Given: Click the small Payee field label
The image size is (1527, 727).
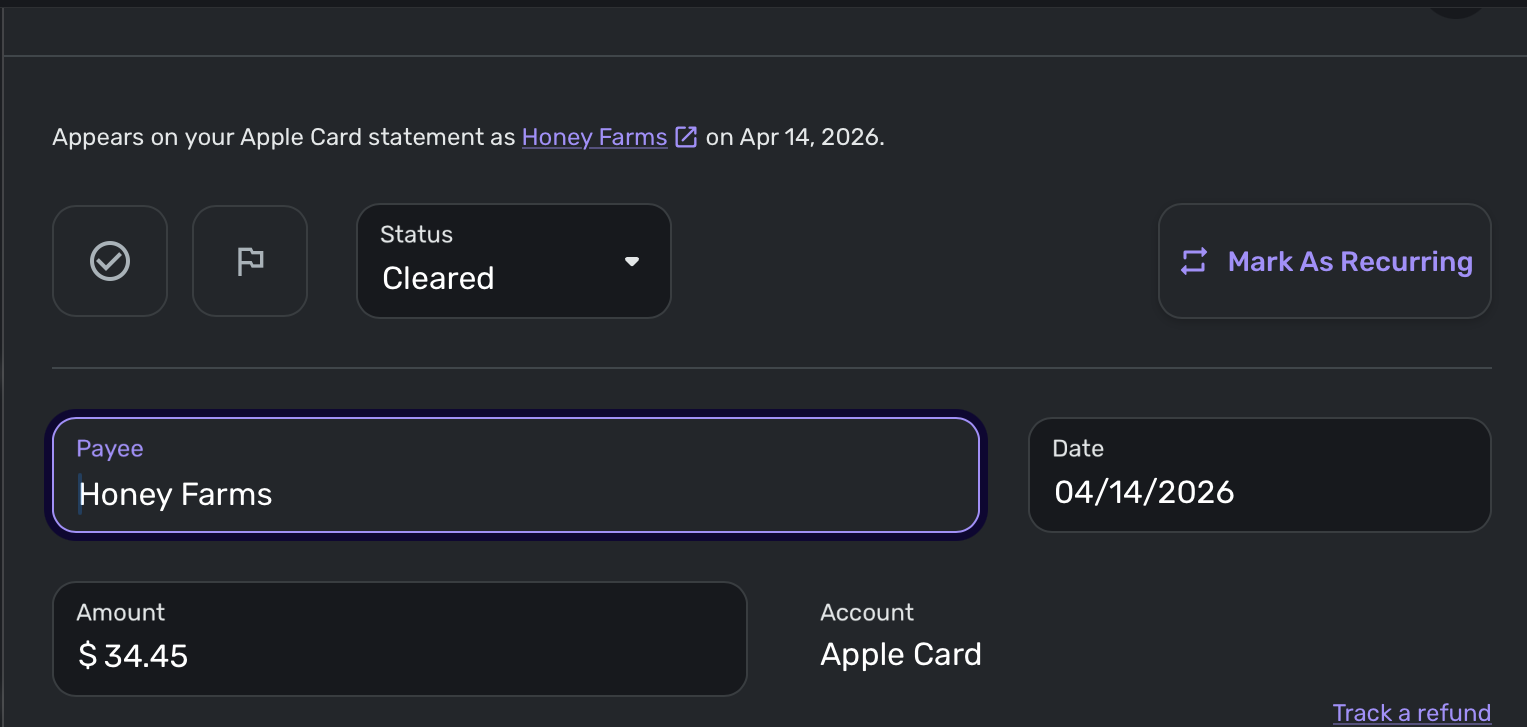Looking at the screenshot, I should pos(110,449).
